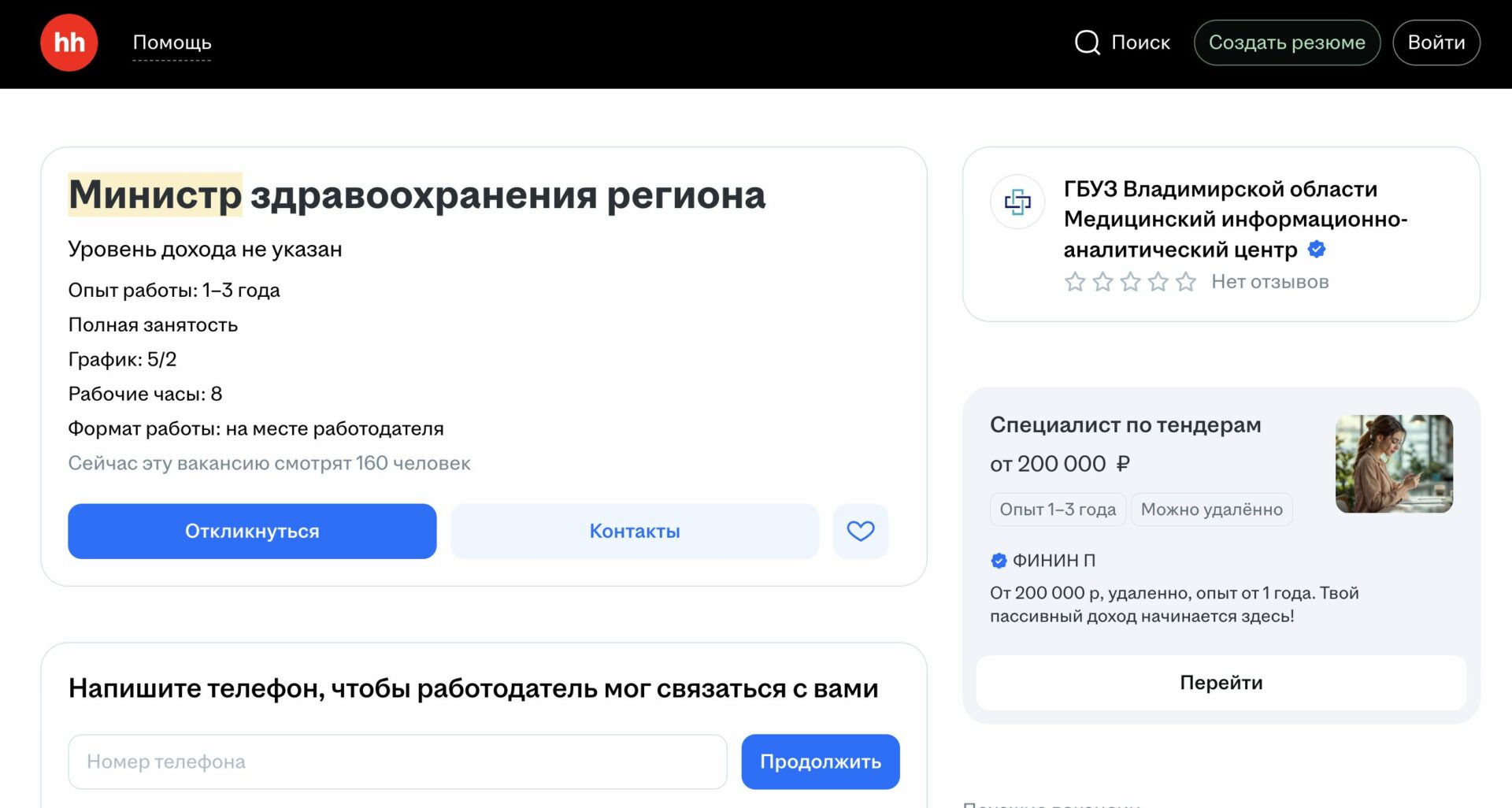
Task: Click the photo in the tender advertisement
Action: coord(1393,465)
